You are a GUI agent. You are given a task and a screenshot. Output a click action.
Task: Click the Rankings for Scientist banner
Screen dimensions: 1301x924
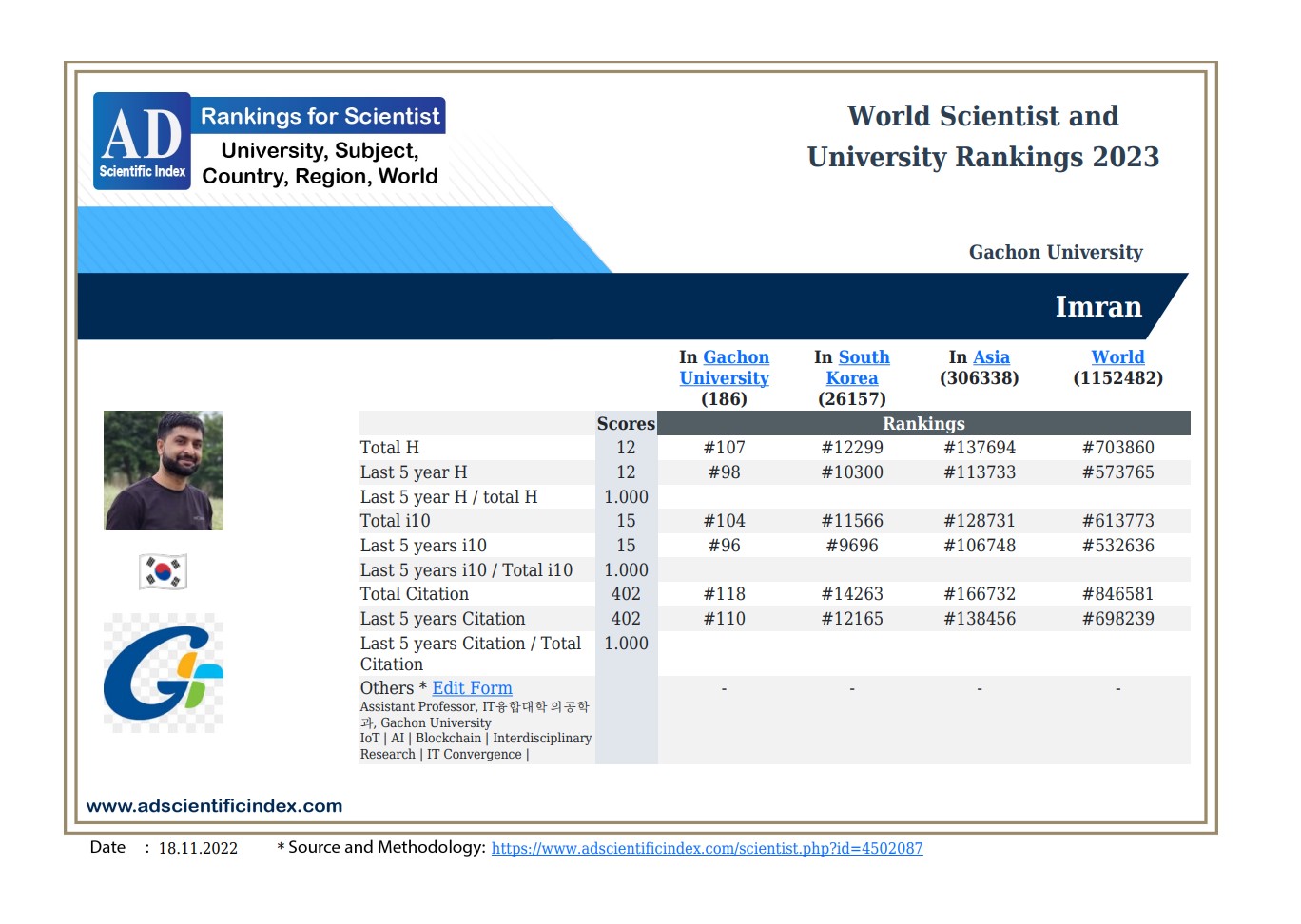point(320,117)
